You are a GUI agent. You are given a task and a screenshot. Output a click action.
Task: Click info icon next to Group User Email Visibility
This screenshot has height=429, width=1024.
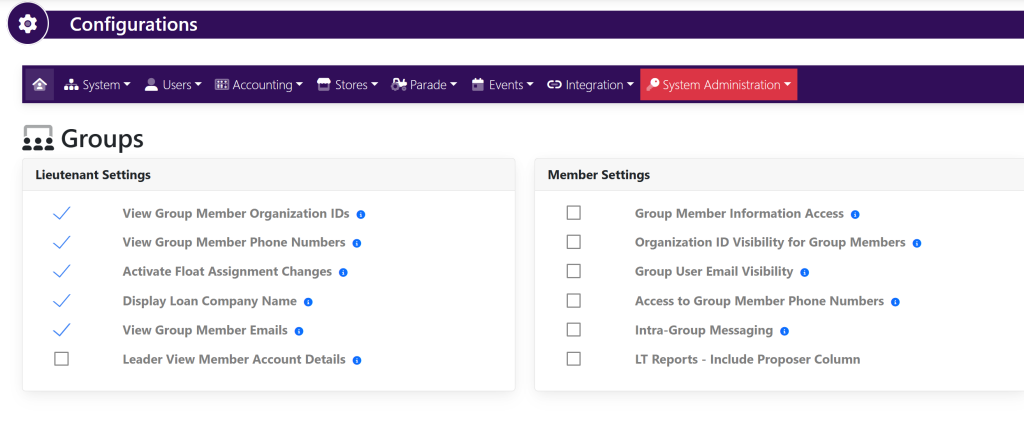[x=804, y=272]
